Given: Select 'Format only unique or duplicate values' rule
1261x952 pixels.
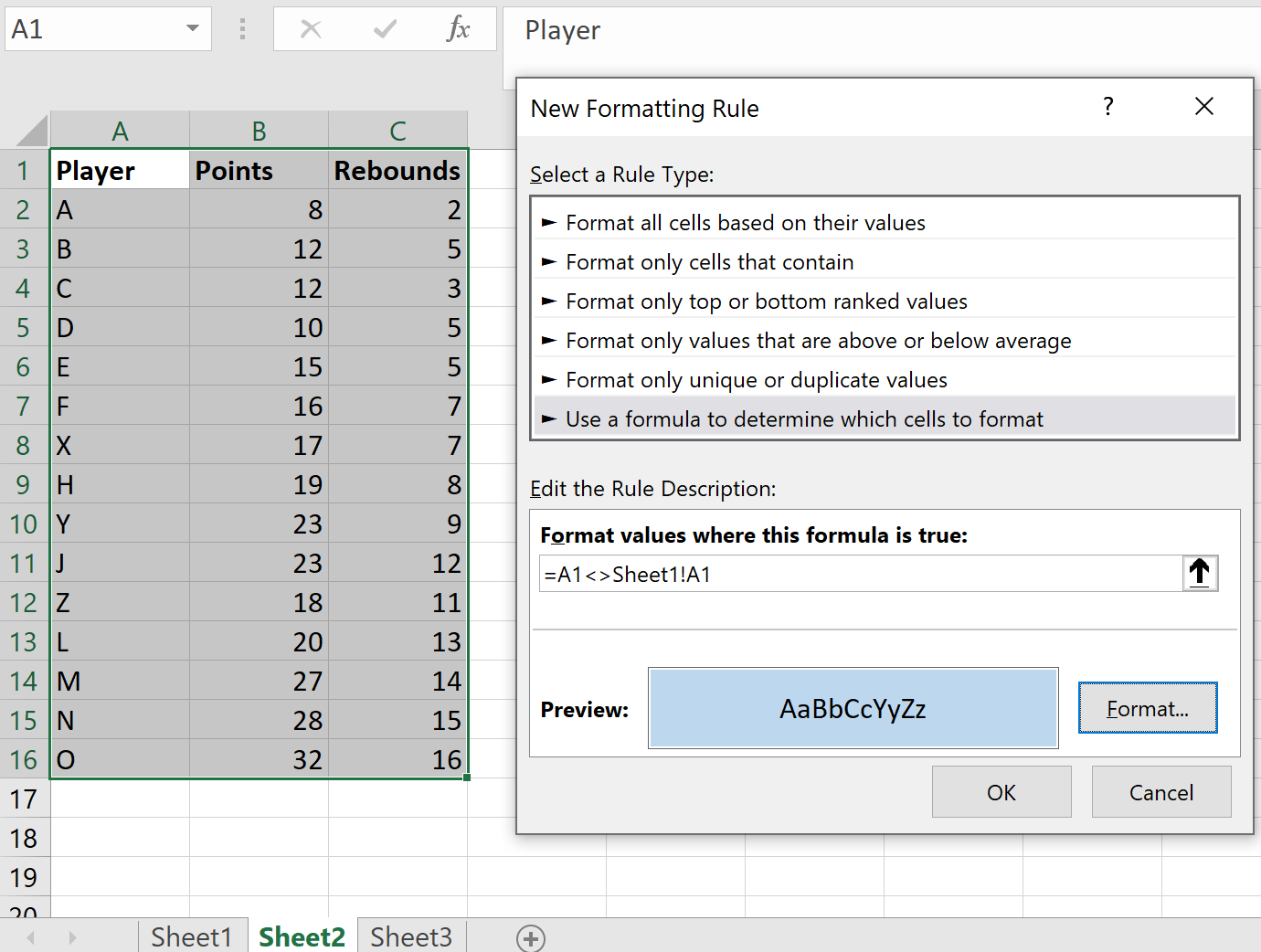Looking at the screenshot, I should [x=757, y=379].
